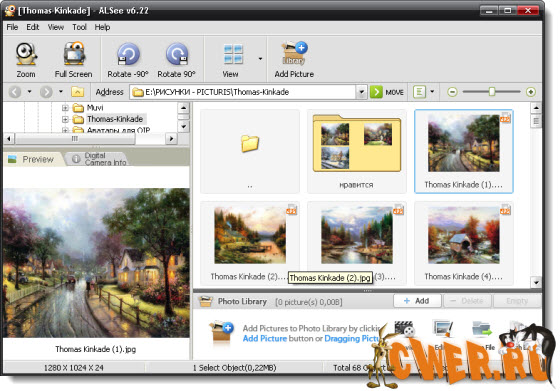Click the Add button in Photo Library

point(417,301)
